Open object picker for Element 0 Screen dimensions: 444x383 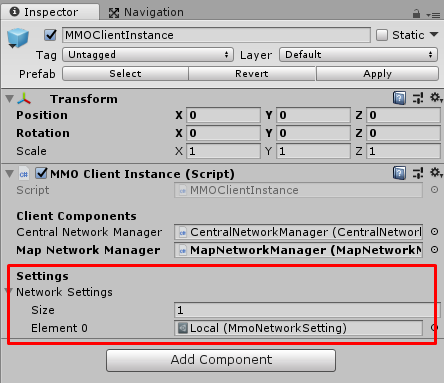coord(434,328)
